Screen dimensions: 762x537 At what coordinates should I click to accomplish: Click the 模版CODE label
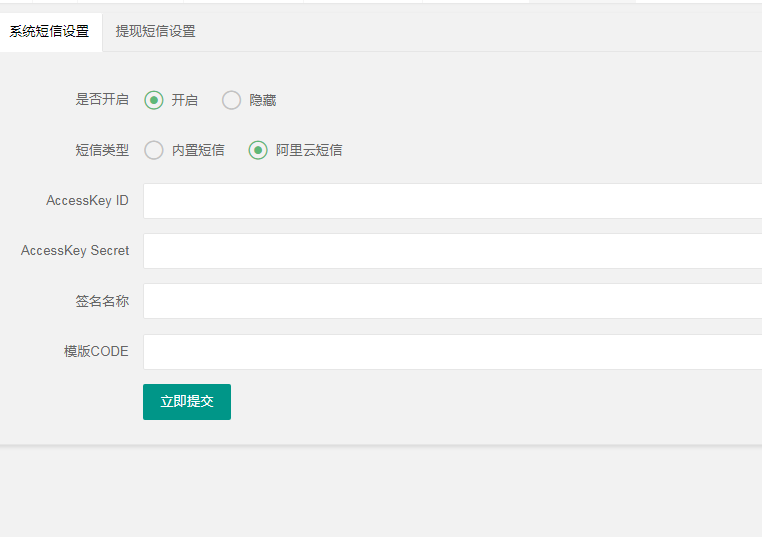(96, 351)
